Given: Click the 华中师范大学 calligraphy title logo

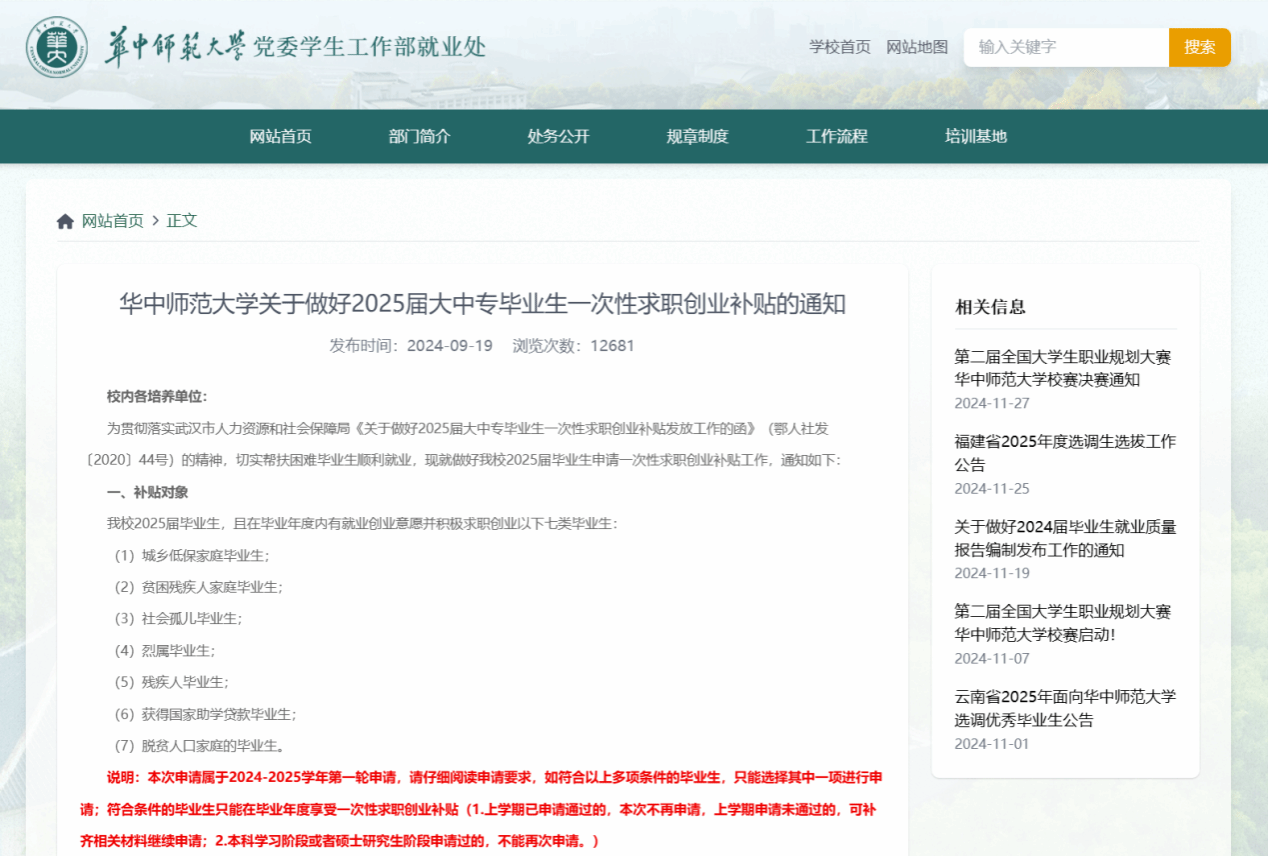Looking at the screenshot, I should click(174, 47).
